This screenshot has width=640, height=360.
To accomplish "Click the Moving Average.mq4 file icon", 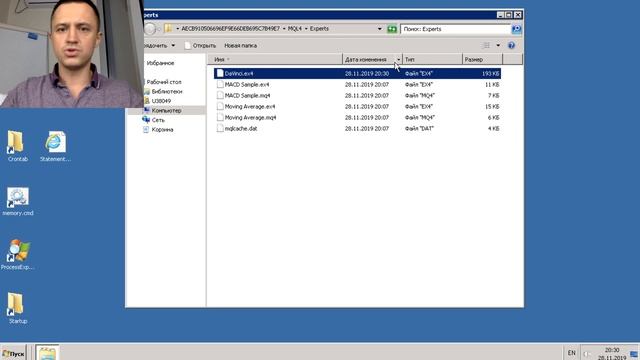I will tap(220, 118).
